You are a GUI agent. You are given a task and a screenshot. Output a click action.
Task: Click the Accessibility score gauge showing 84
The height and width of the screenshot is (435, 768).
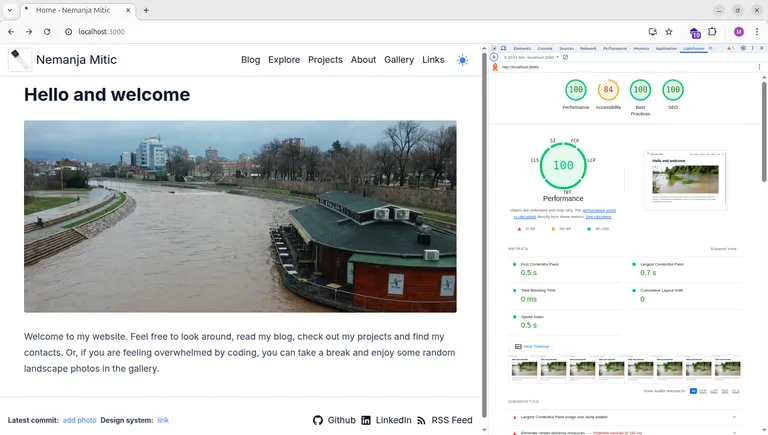(608, 91)
